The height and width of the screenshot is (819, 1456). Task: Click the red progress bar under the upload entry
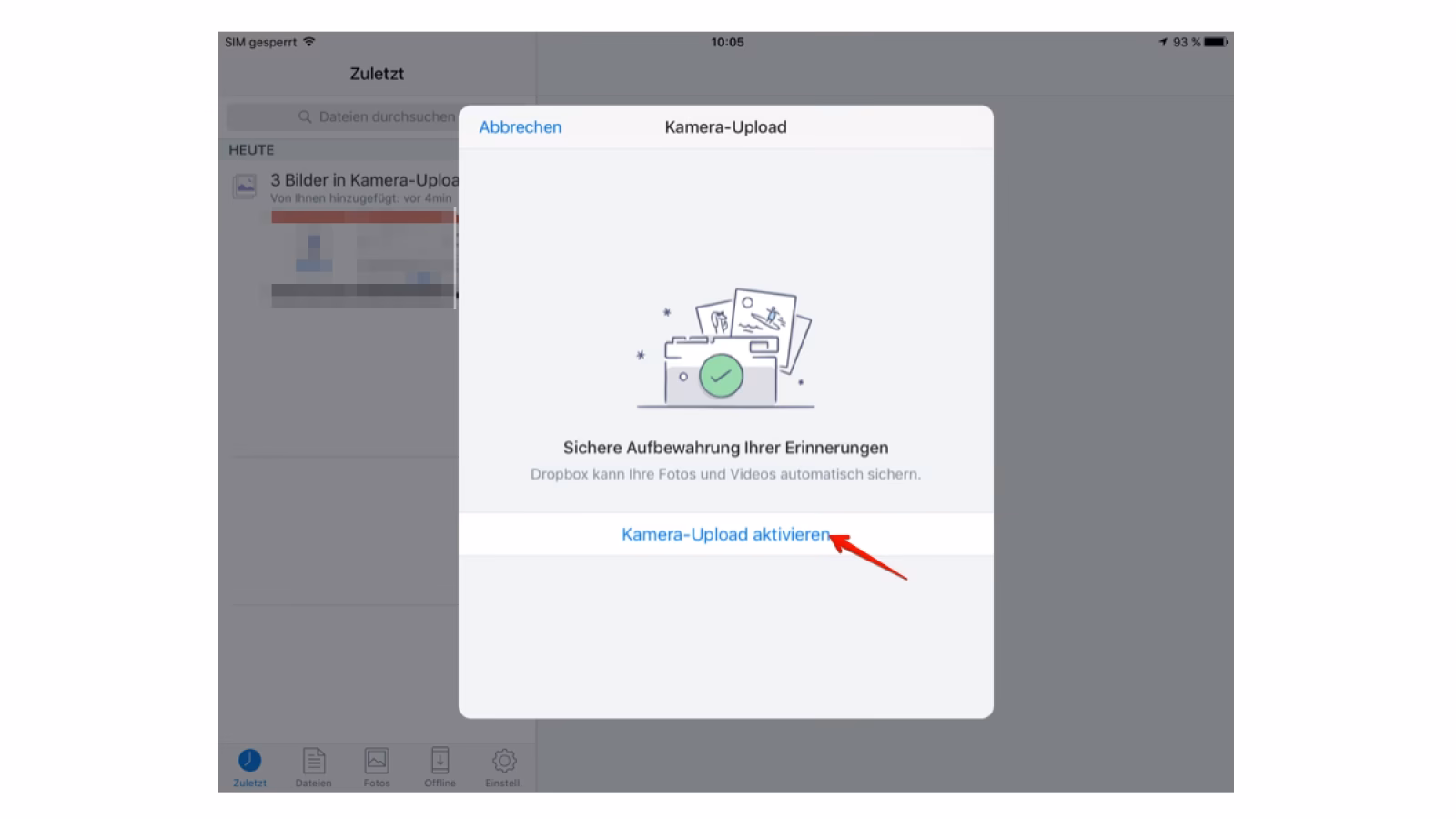click(364, 216)
